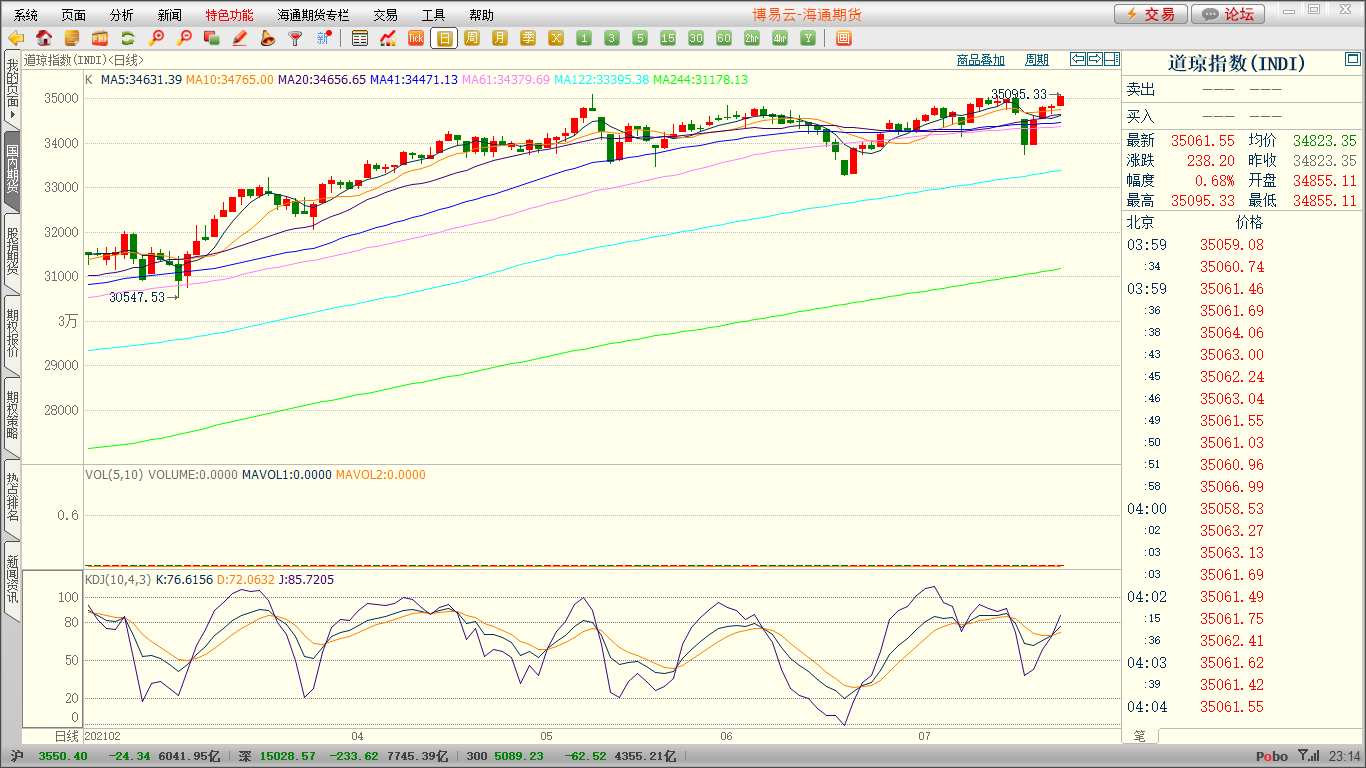Open the 系统 menu

tap(26, 15)
